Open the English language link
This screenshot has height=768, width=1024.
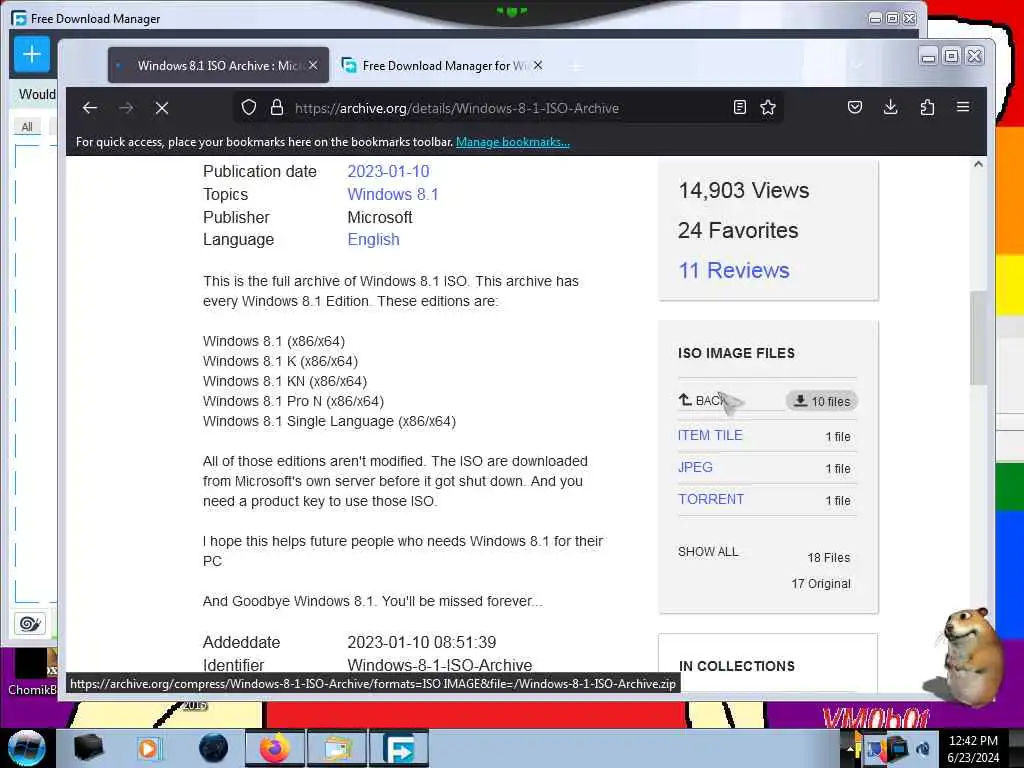373,240
